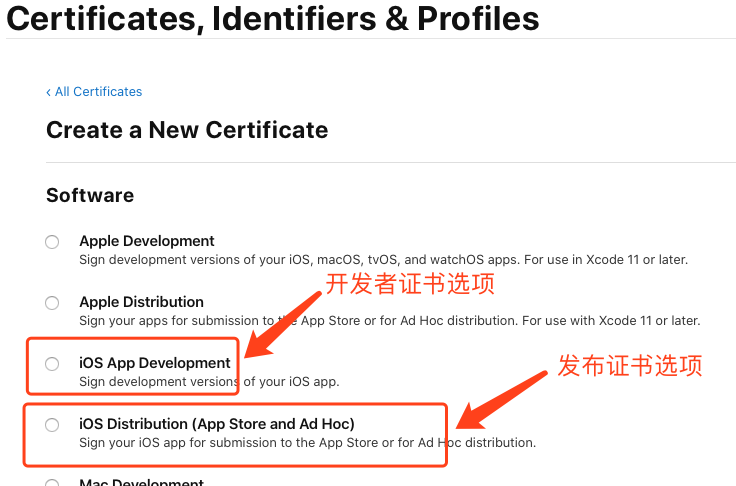Click the Apple Distribution label text
The height and width of the screenshot is (486, 736).
pos(141,302)
